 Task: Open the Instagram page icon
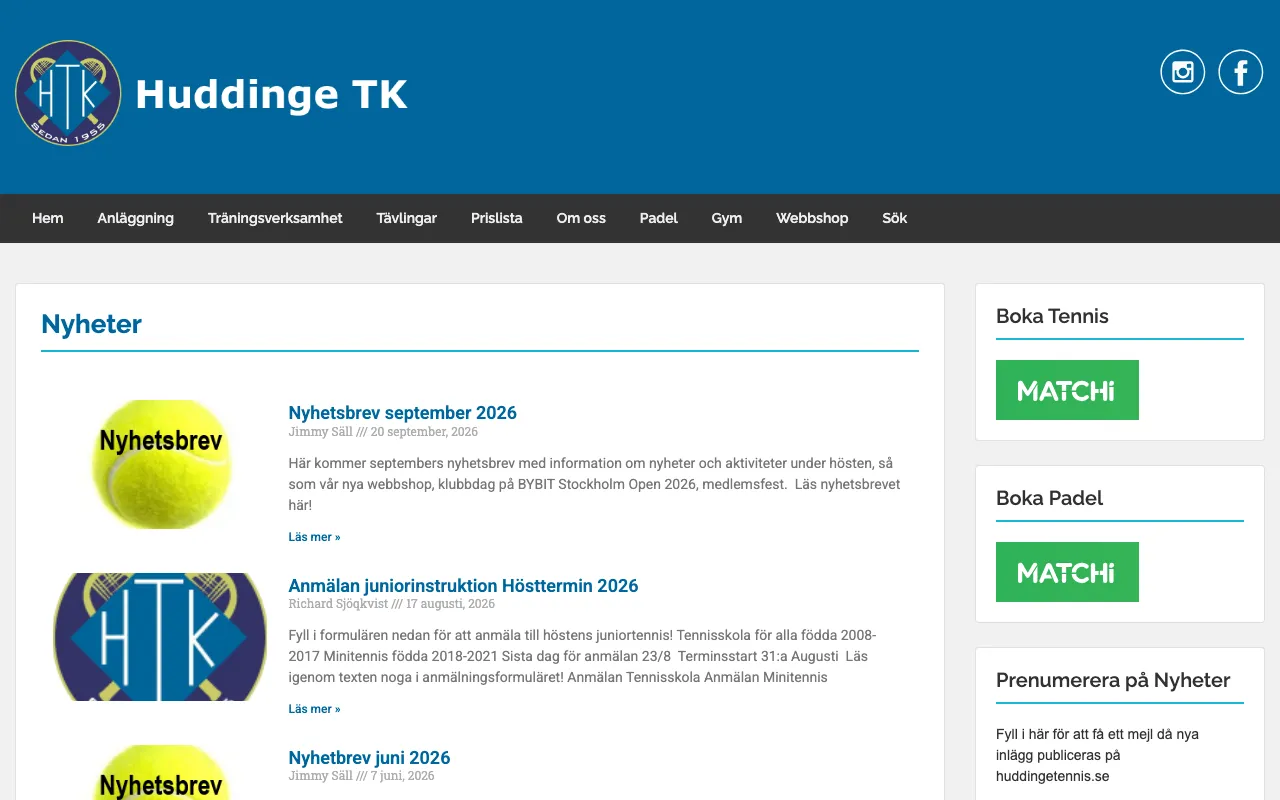(1182, 72)
